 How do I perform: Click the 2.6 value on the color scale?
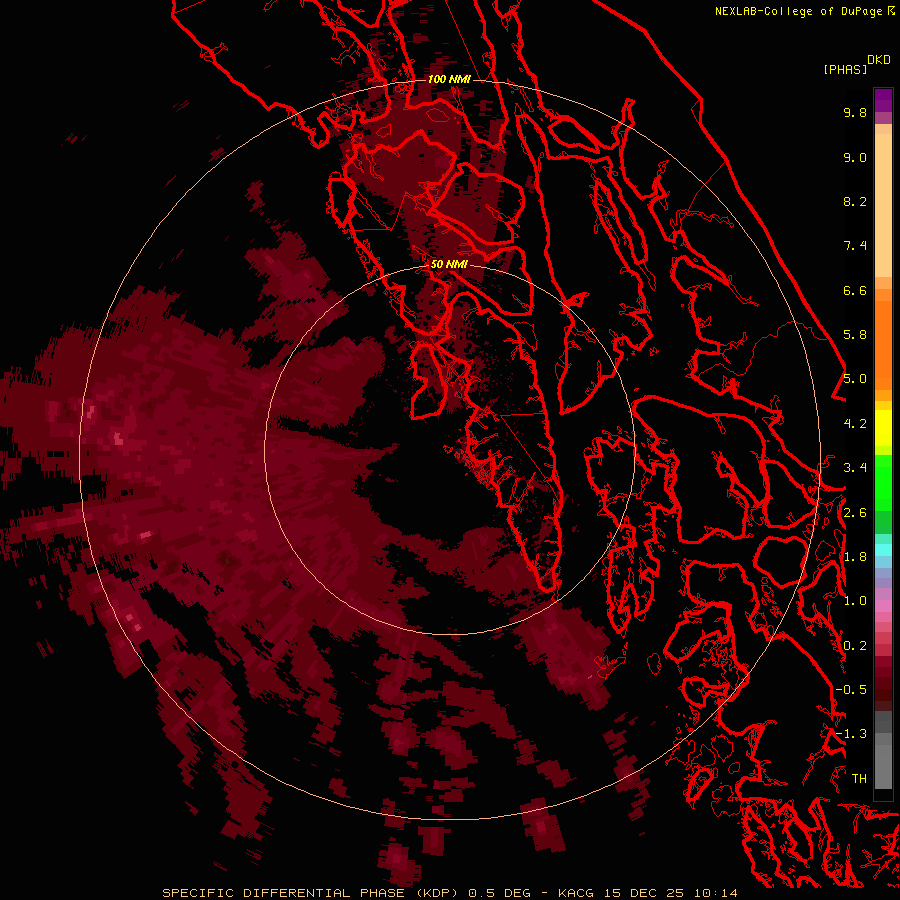(x=855, y=513)
